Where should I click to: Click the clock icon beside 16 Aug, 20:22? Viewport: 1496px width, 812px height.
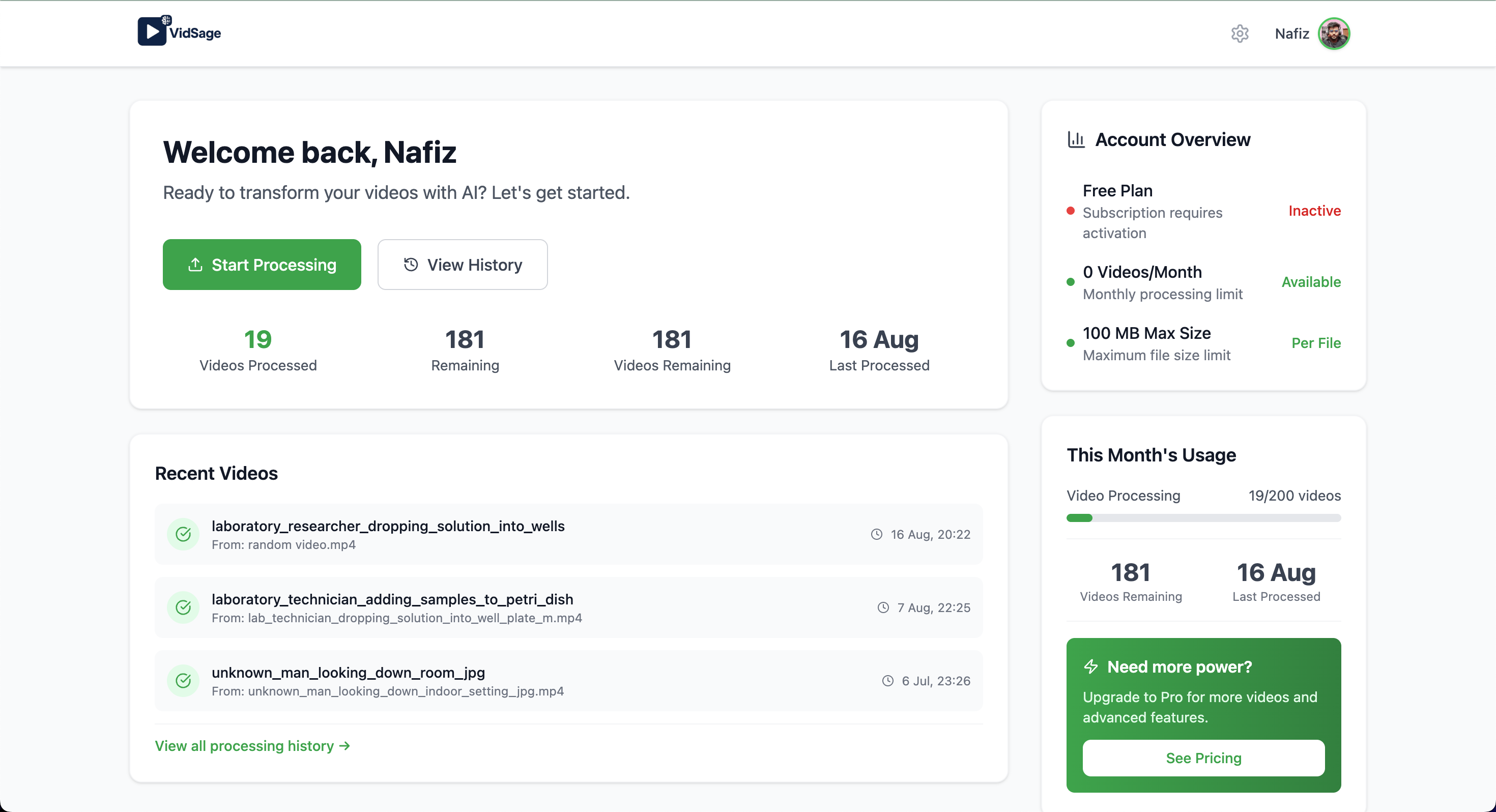876,534
